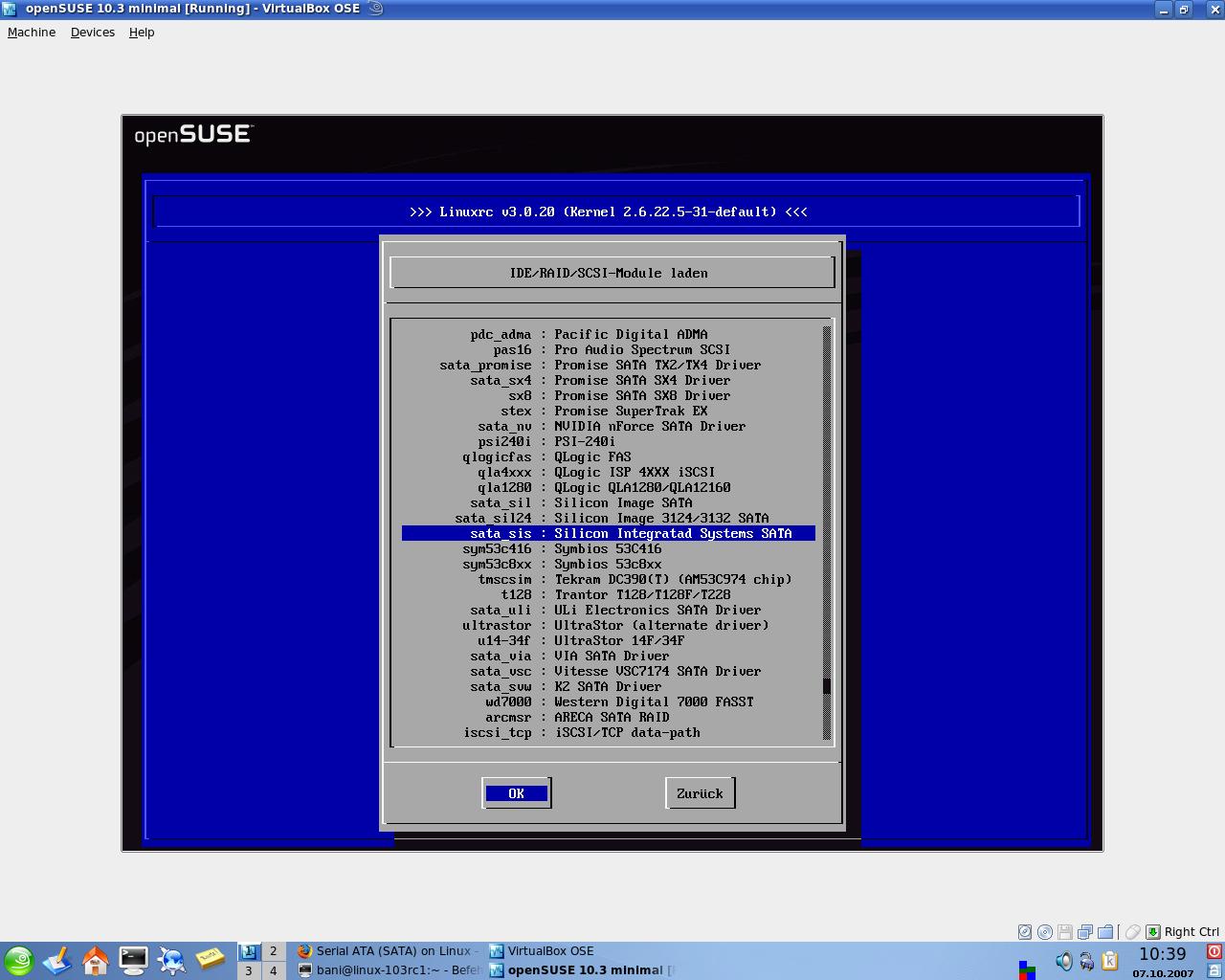
Task: Open the openSUSE start menu button
Action: [x=18, y=960]
